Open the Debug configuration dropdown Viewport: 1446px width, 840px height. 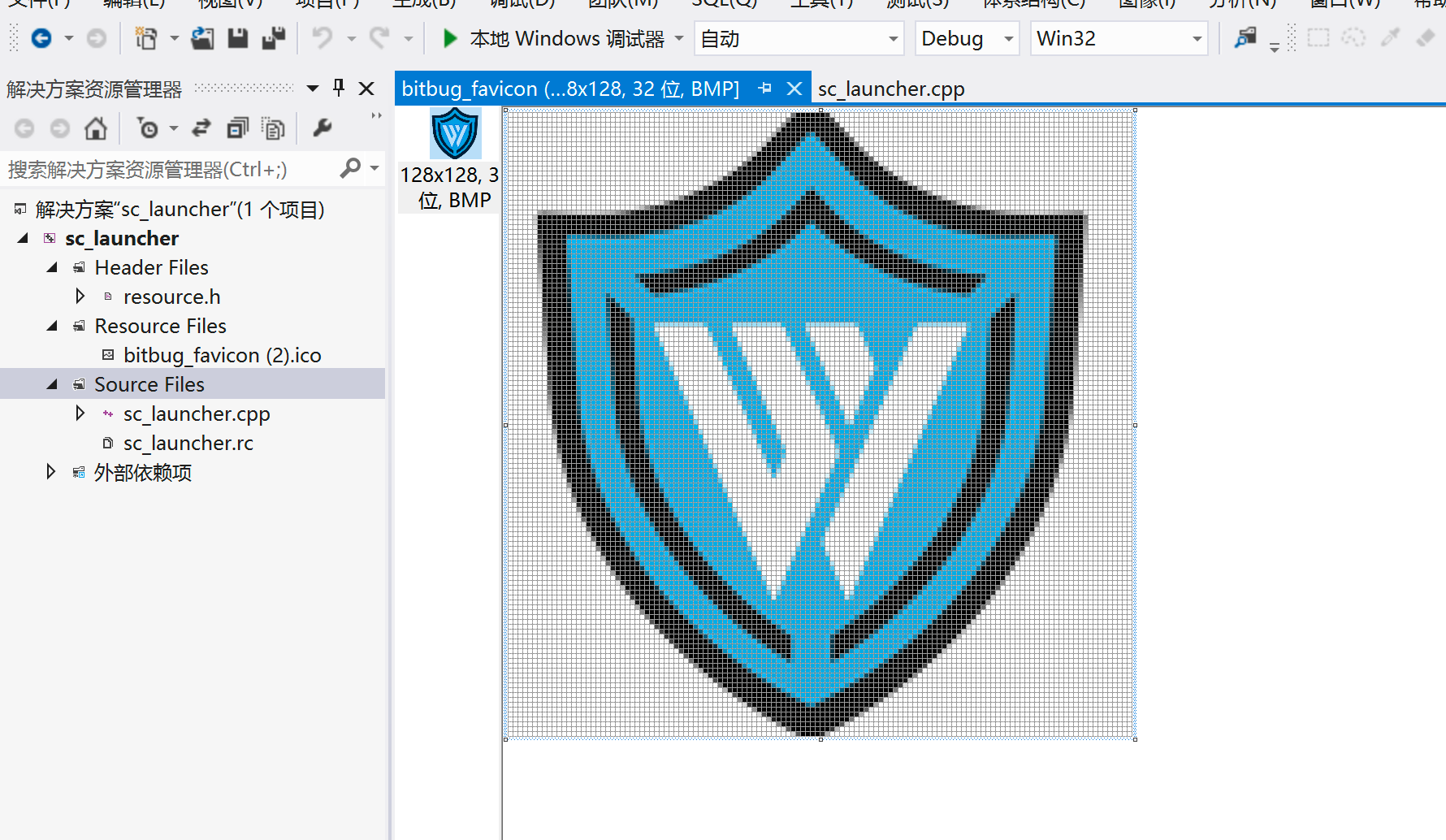pyautogui.click(x=1008, y=38)
